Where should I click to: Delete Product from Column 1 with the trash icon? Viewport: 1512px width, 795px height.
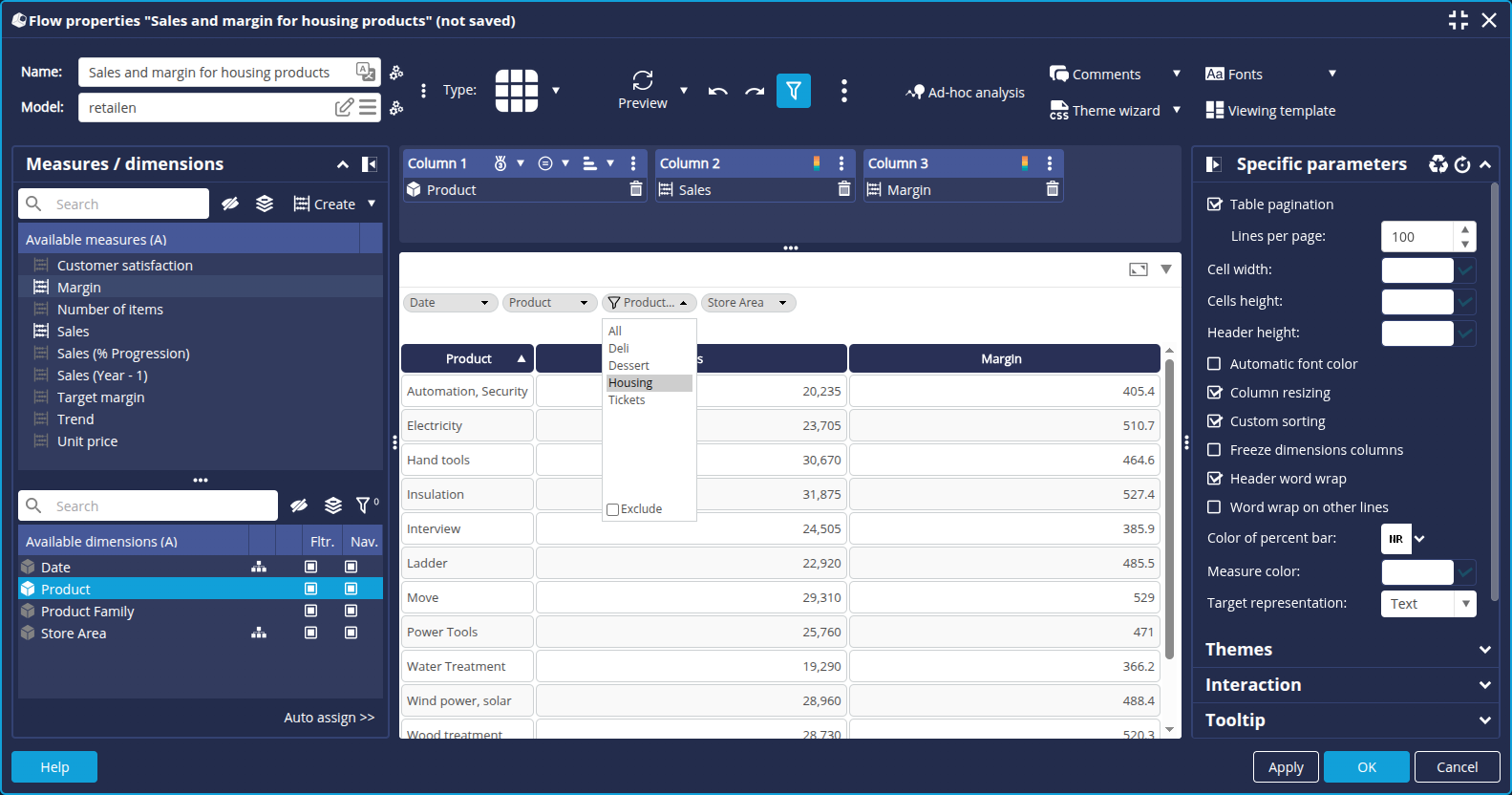coord(636,189)
